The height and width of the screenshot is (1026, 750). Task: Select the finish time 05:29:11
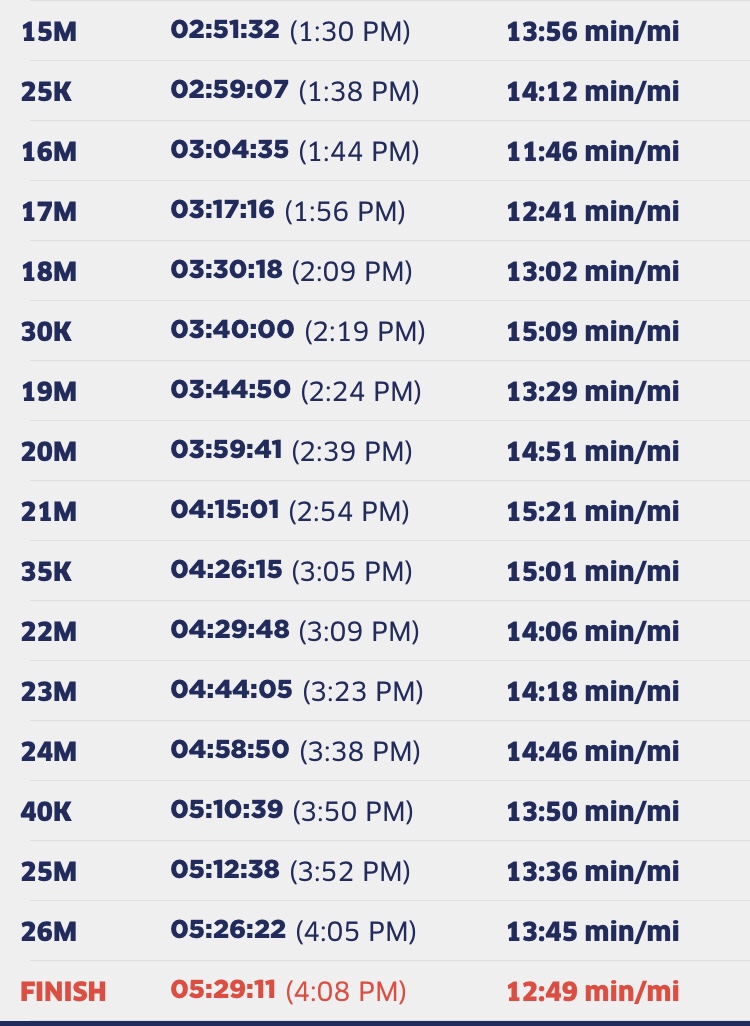(223, 990)
